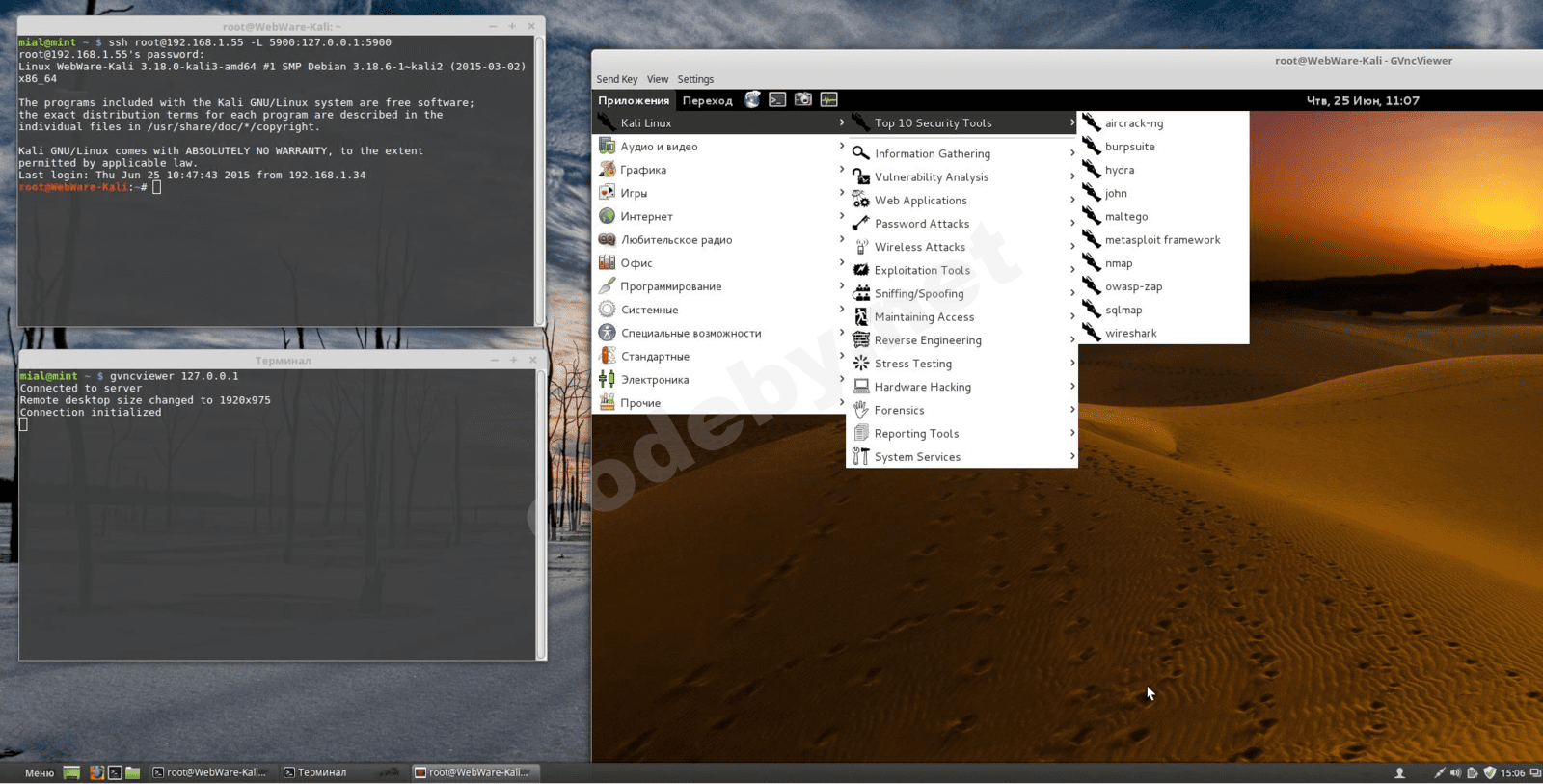This screenshot has height=784, width=1543.
Task: Open the Прочие menu category
Action: 720,403
